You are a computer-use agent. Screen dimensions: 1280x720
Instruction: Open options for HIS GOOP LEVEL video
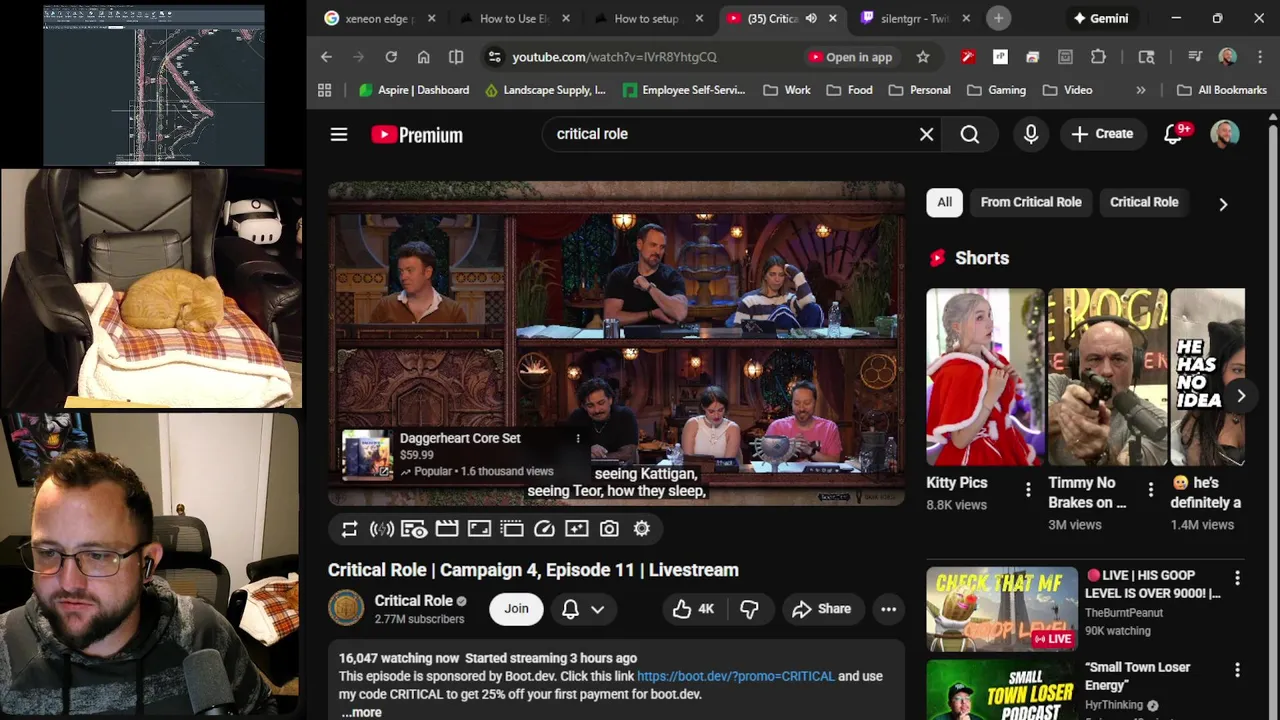pyautogui.click(x=1237, y=578)
